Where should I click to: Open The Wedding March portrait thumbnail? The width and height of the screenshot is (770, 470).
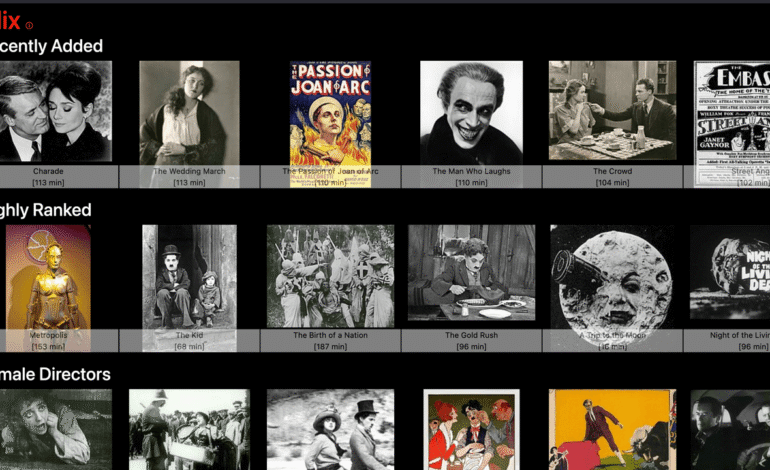tap(189, 124)
